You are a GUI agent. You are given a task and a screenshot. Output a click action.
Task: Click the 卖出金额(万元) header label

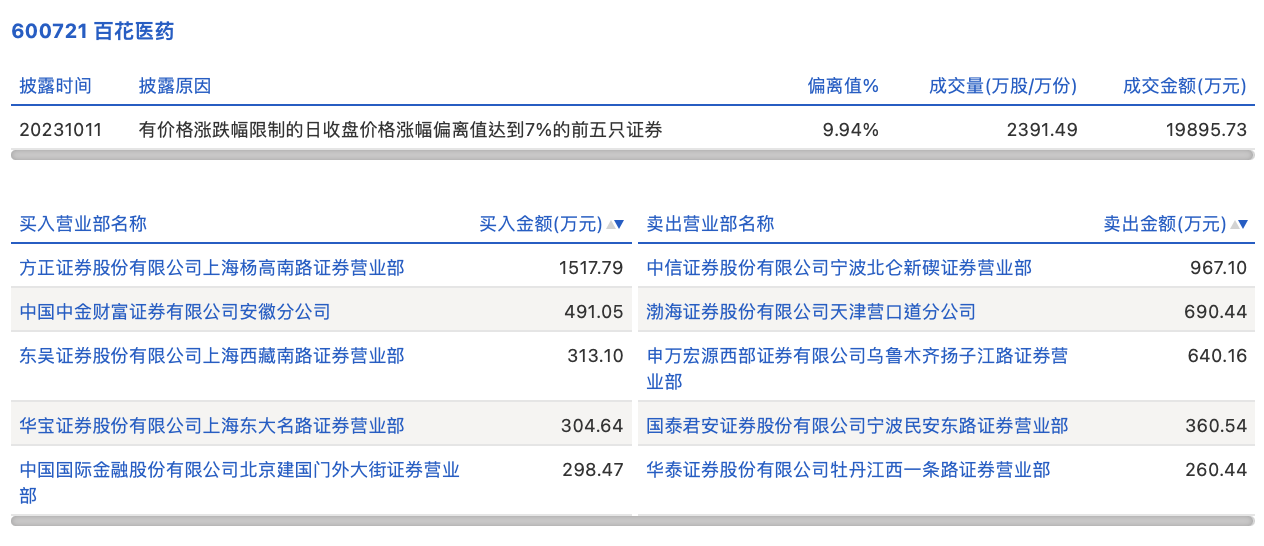[1165, 224]
